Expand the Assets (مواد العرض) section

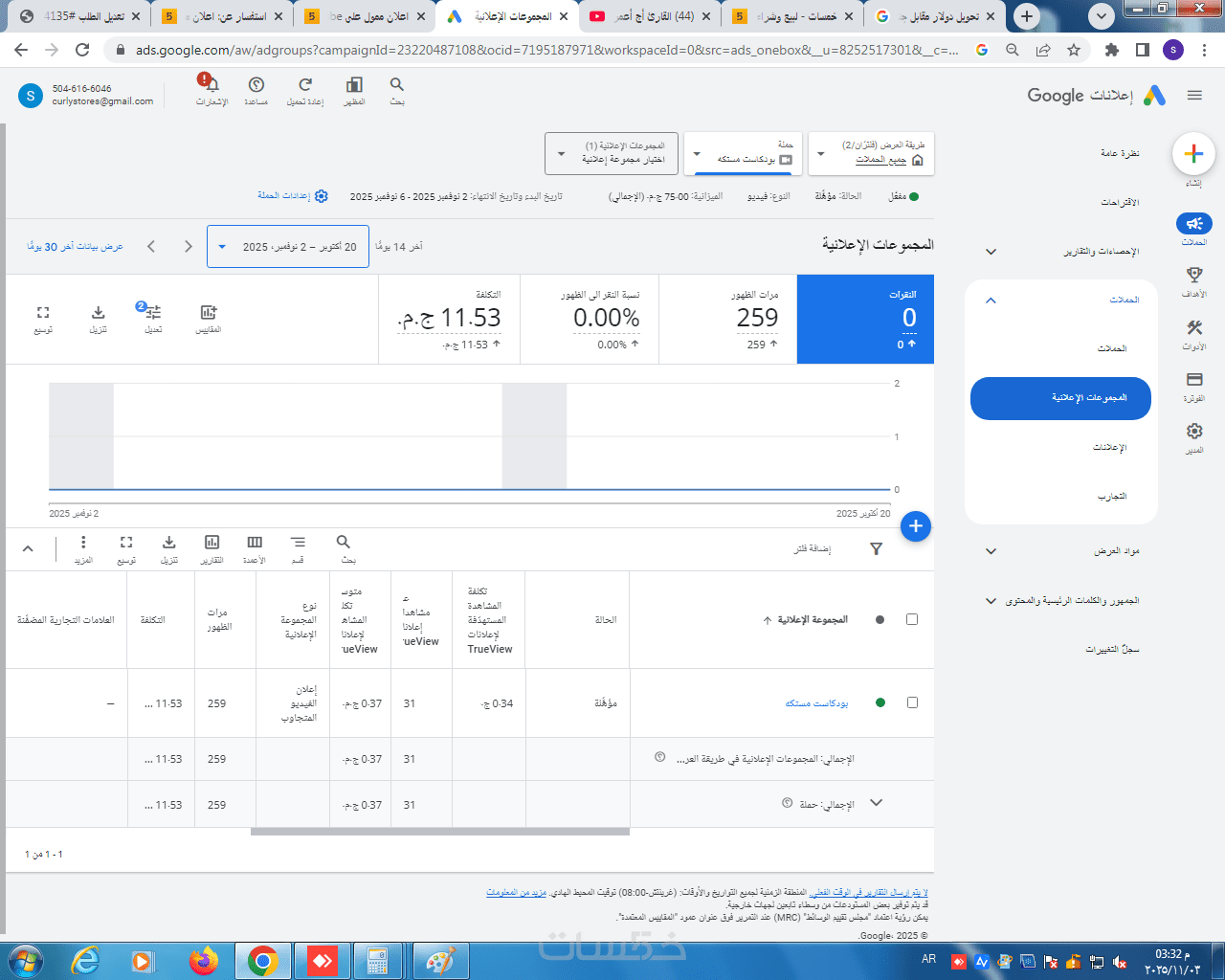(x=991, y=551)
